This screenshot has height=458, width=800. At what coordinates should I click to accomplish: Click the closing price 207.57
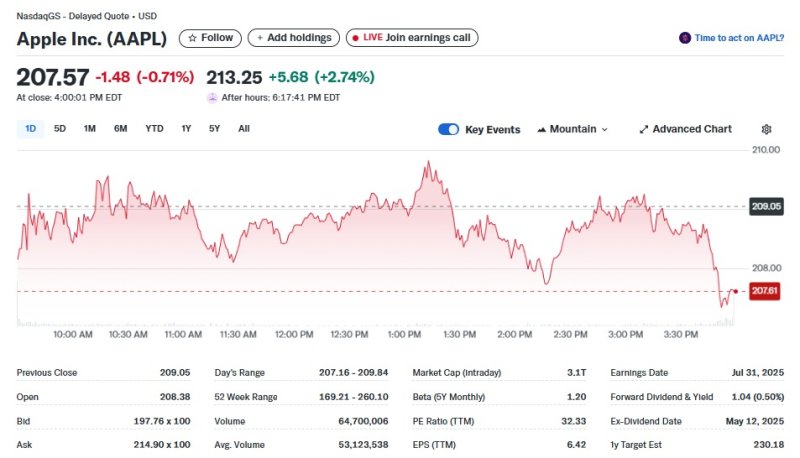point(53,78)
